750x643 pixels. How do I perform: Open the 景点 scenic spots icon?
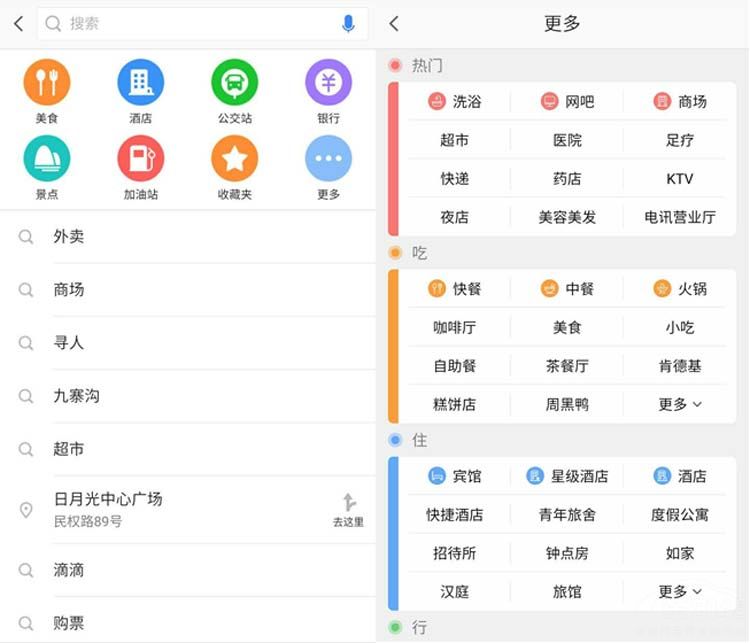pos(46,159)
